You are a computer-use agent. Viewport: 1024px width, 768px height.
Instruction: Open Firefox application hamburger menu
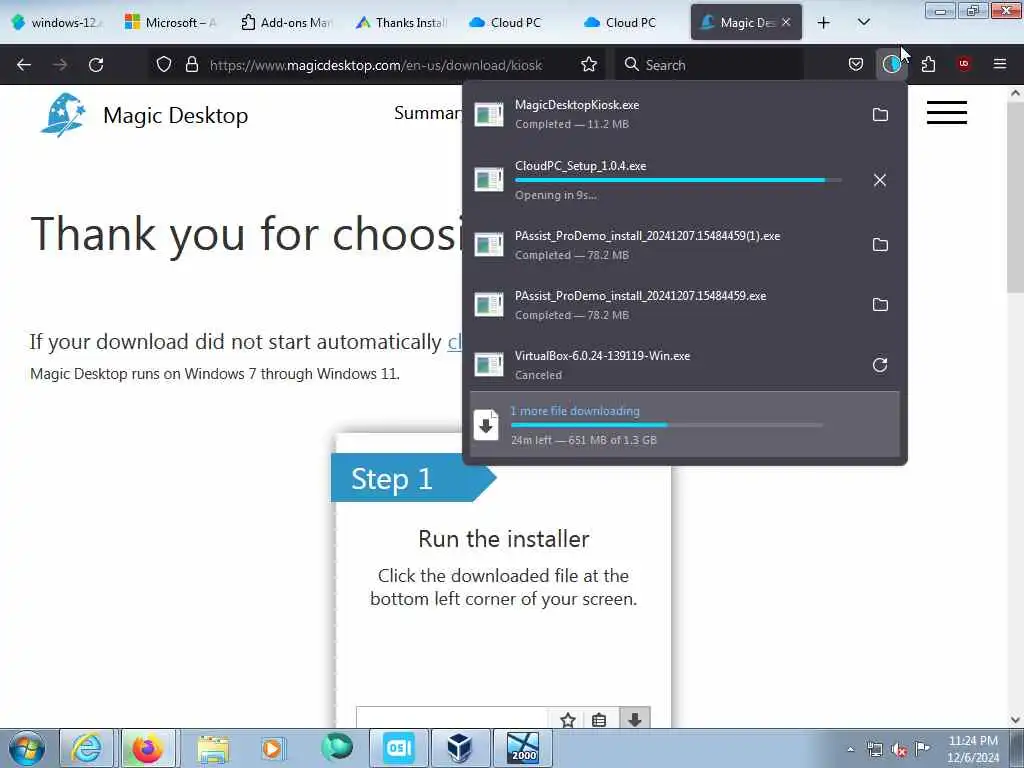pyautogui.click(x=999, y=64)
